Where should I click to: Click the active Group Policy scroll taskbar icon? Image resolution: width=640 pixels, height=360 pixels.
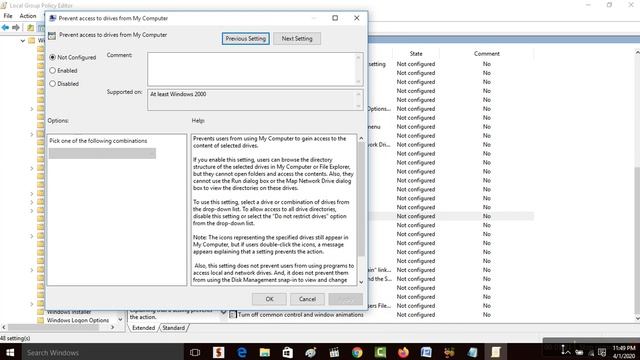click(496, 352)
